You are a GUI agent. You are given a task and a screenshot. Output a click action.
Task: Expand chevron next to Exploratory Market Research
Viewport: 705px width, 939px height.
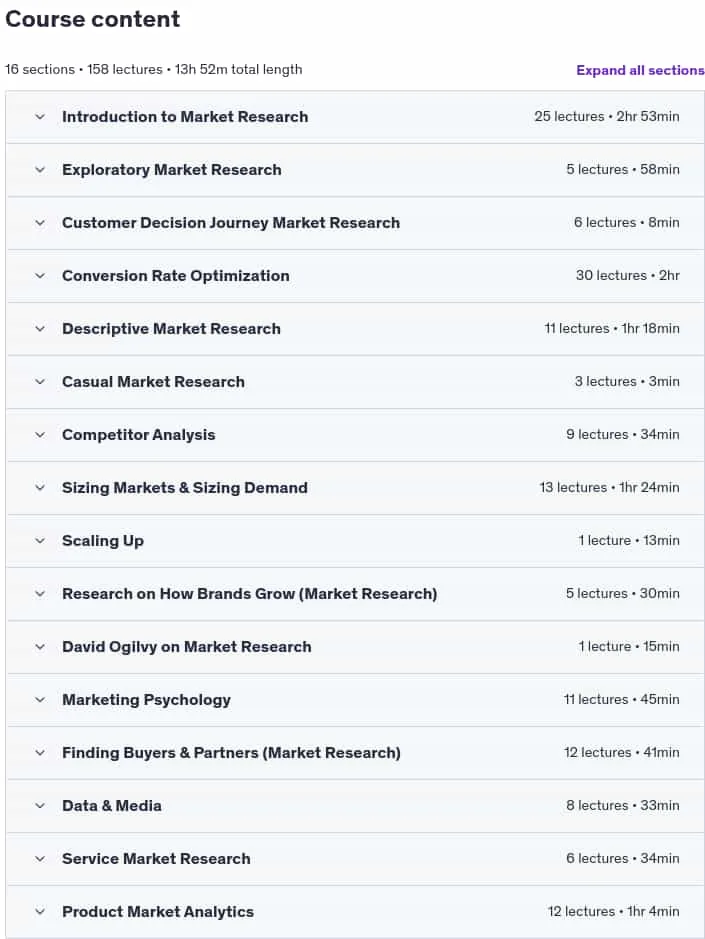click(x=40, y=169)
